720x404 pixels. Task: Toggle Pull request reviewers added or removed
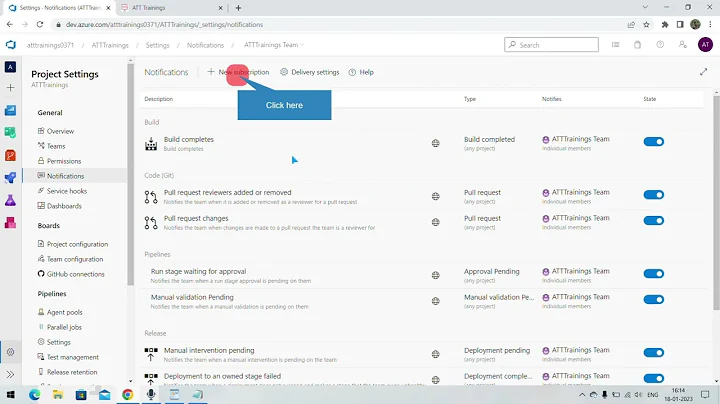pyautogui.click(x=653, y=195)
